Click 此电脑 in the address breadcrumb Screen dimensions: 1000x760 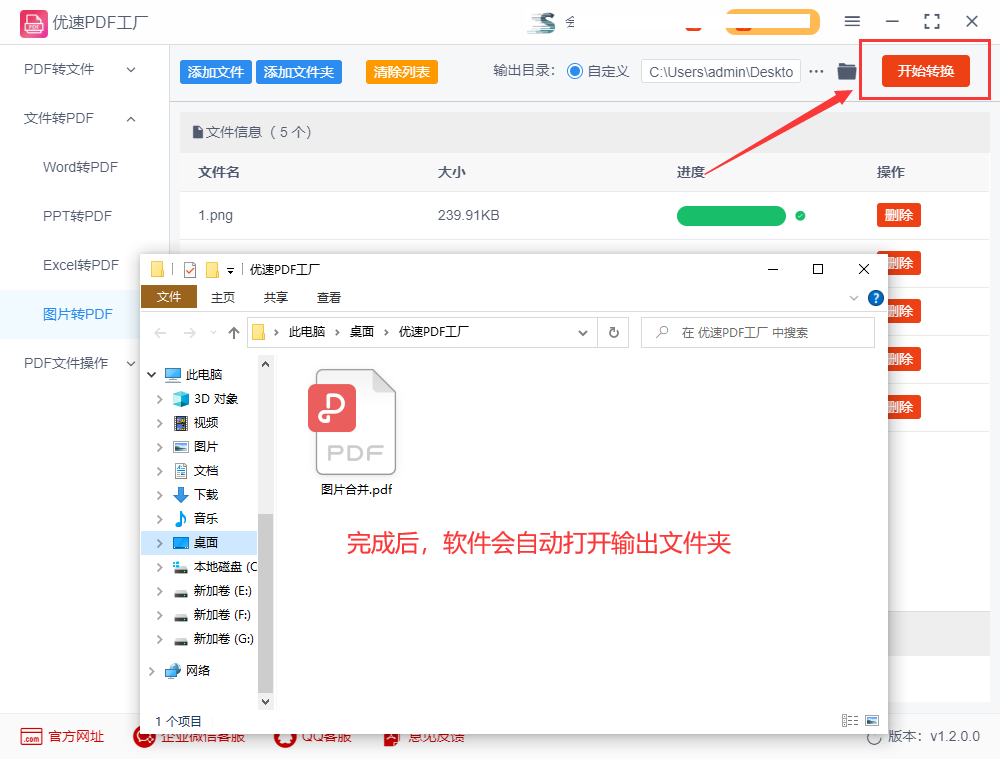click(x=307, y=332)
